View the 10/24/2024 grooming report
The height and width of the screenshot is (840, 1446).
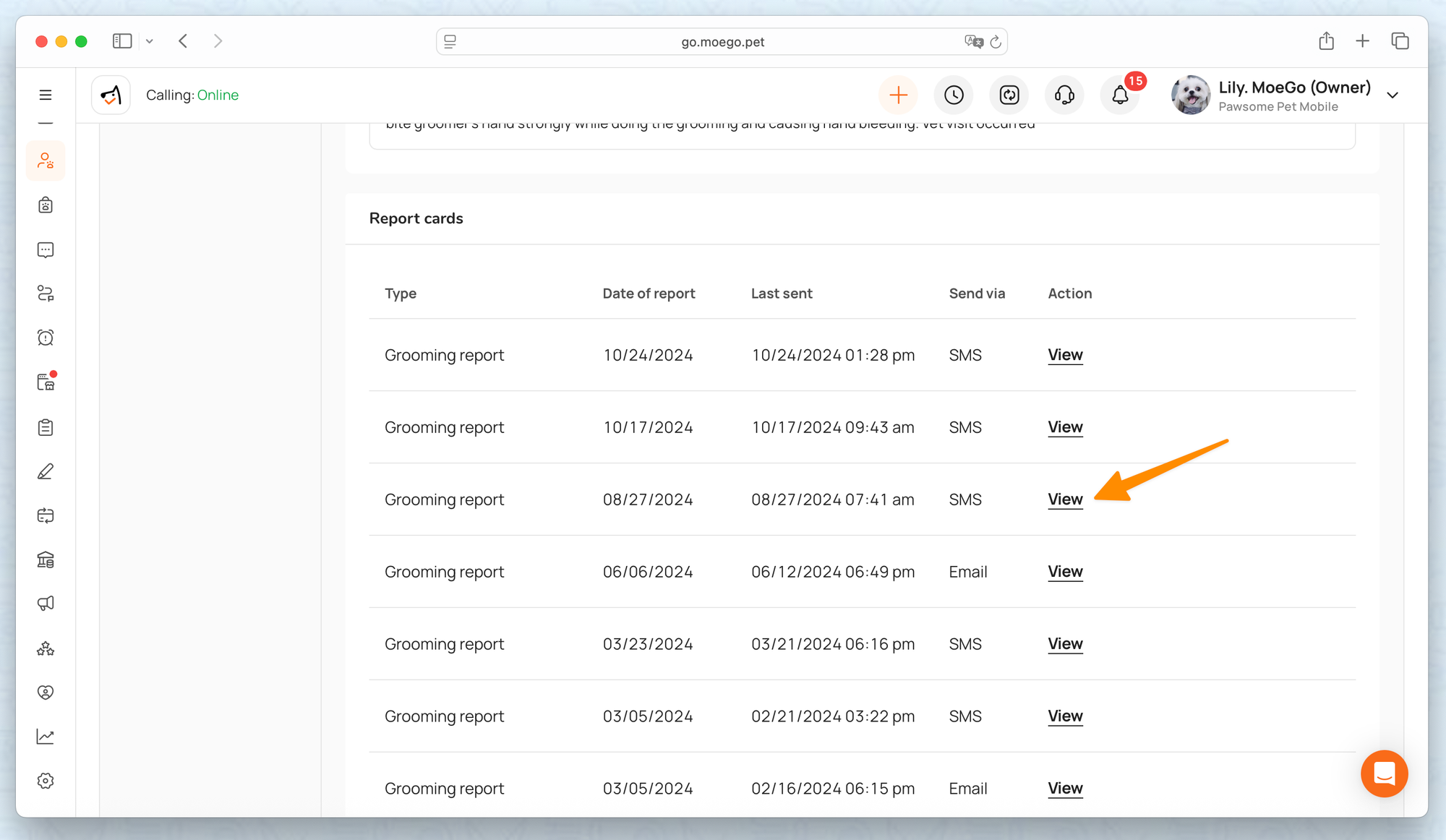click(x=1065, y=355)
